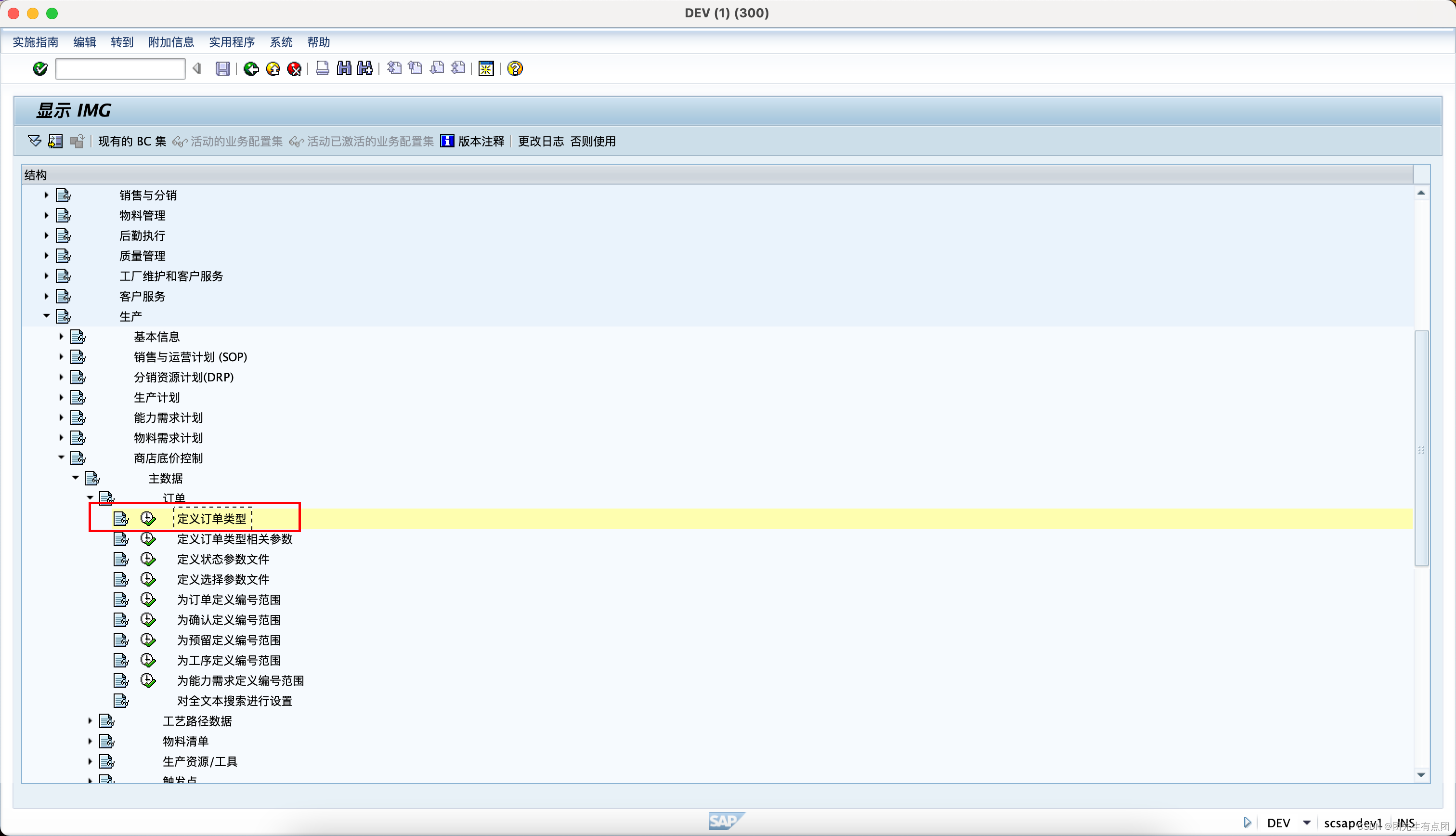The width and height of the screenshot is (1456, 836).
Task: Click the 更改日志 button
Action: 541,141
